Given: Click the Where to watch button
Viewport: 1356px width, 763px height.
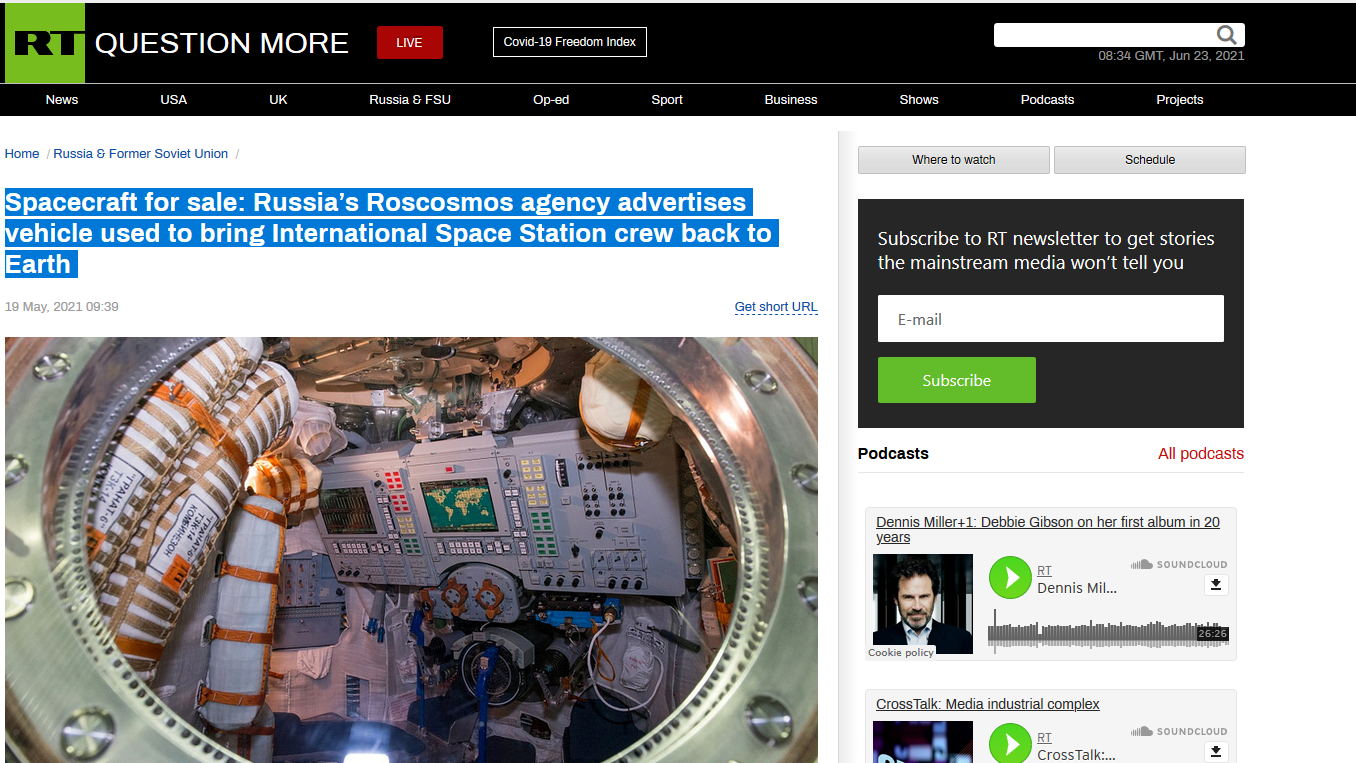Looking at the screenshot, I should (954, 160).
